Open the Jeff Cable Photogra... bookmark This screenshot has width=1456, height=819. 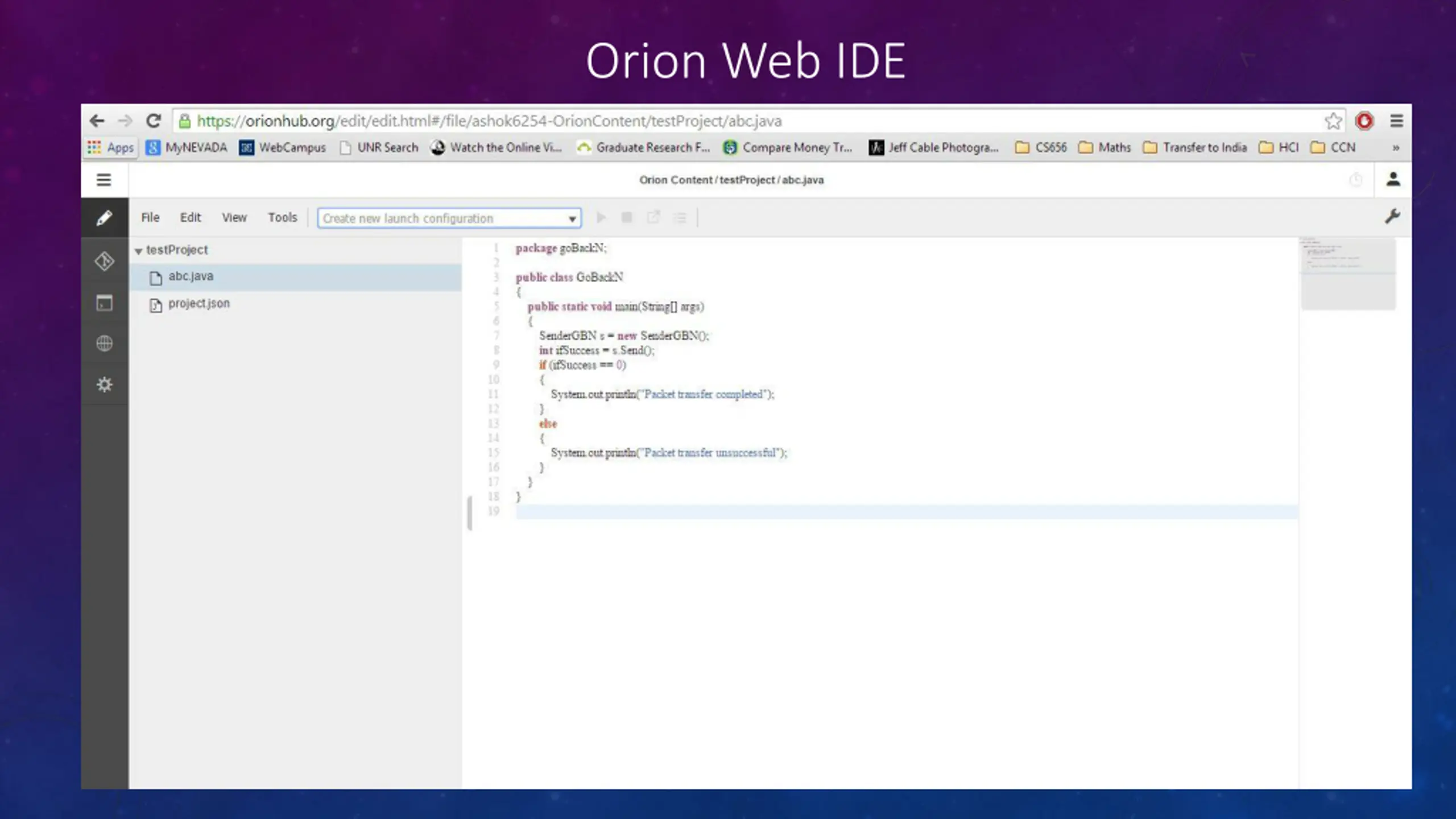934,148
